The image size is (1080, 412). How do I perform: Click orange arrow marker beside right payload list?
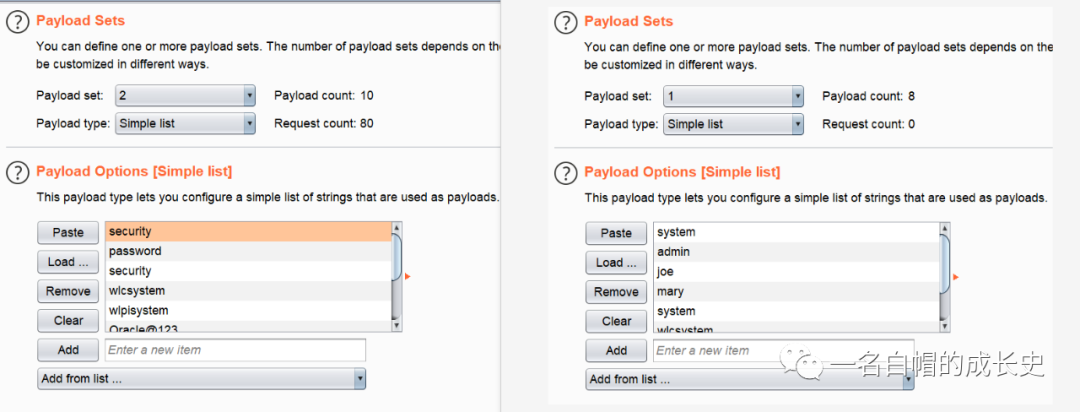[955, 276]
